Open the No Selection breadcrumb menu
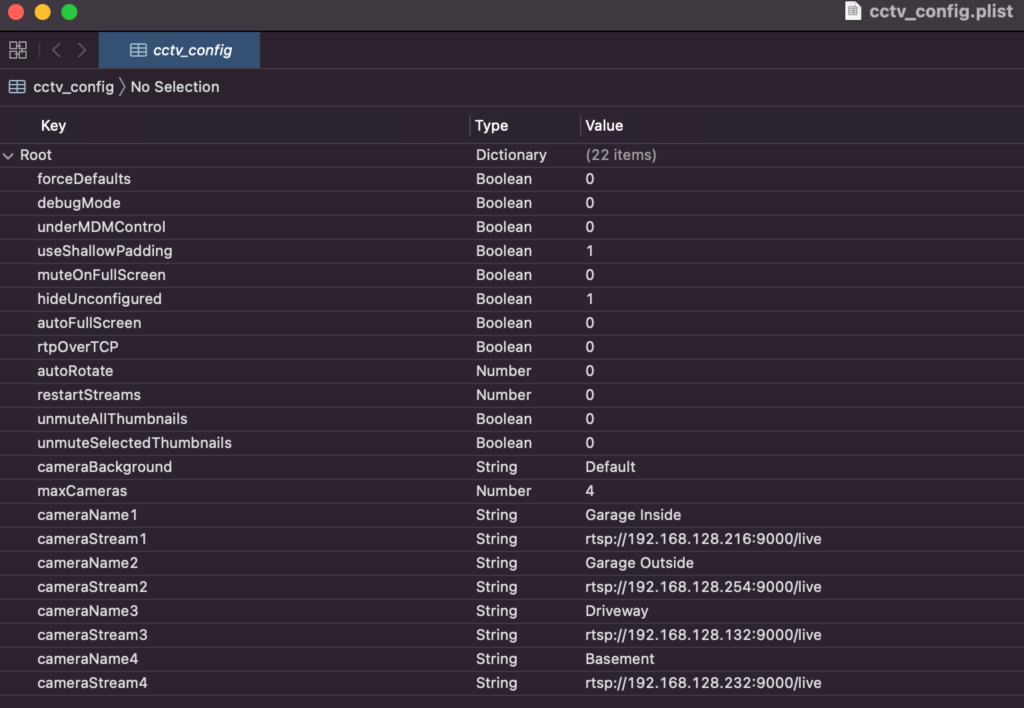 tap(175, 87)
